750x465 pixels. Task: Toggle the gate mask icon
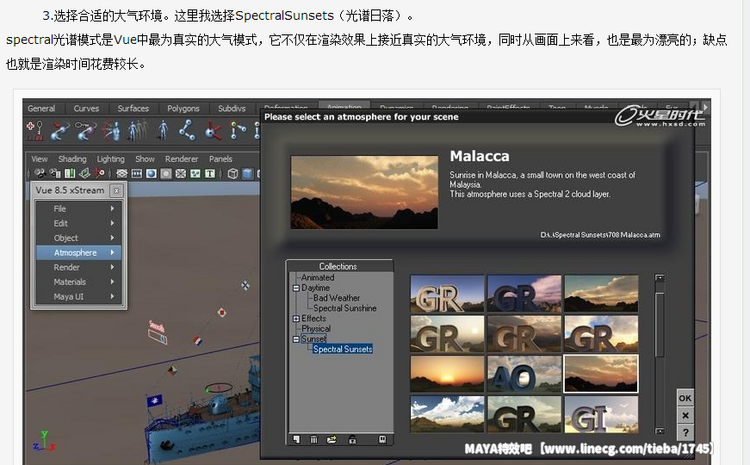point(166,173)
